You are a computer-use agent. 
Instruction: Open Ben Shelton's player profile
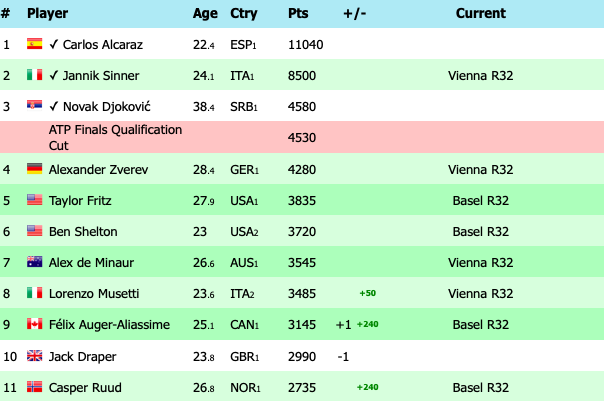[83, 231]
